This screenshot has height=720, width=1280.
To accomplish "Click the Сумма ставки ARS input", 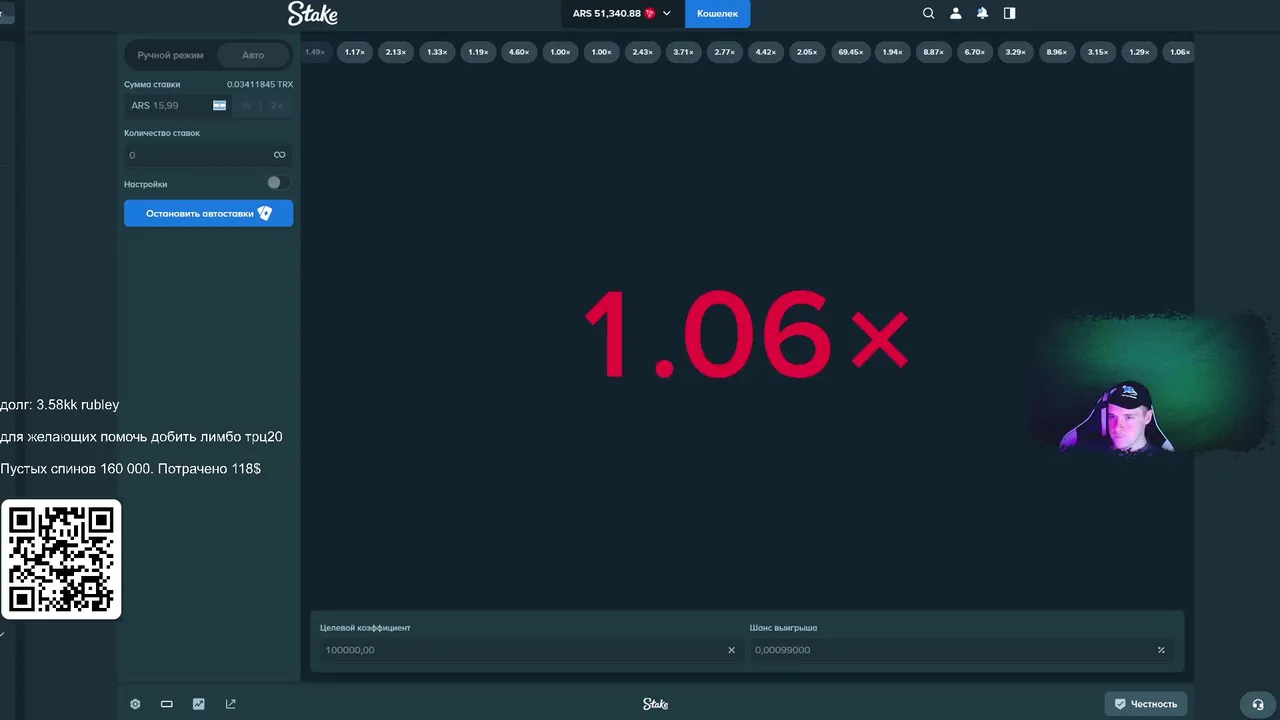I will coord(178,105).
